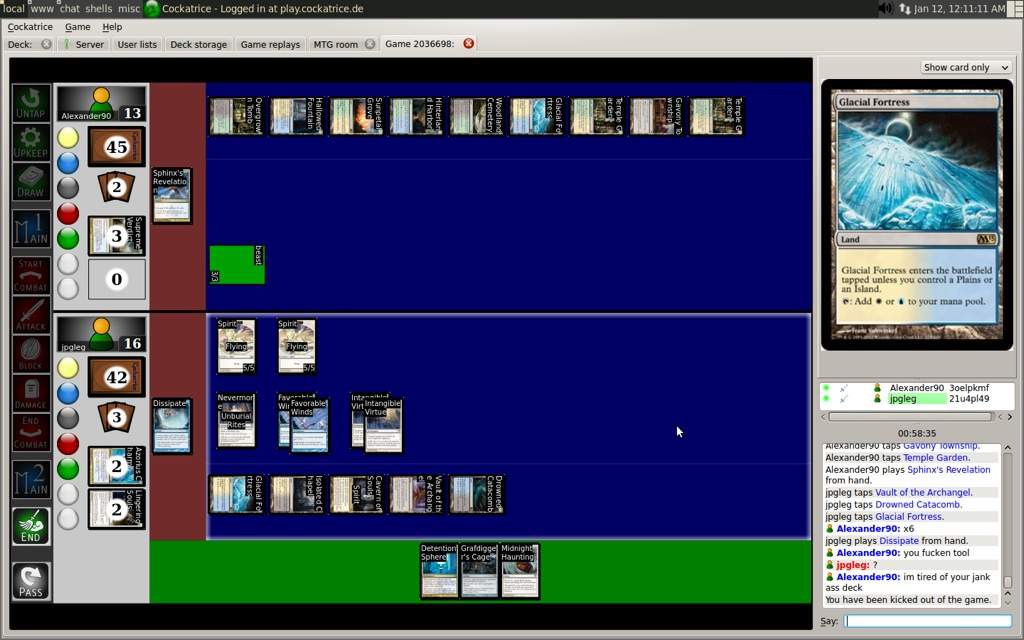Select the Upkeep phase icon
This screenshot has height=640, width=1024.
pyautogui.click(x=31, y=142)
